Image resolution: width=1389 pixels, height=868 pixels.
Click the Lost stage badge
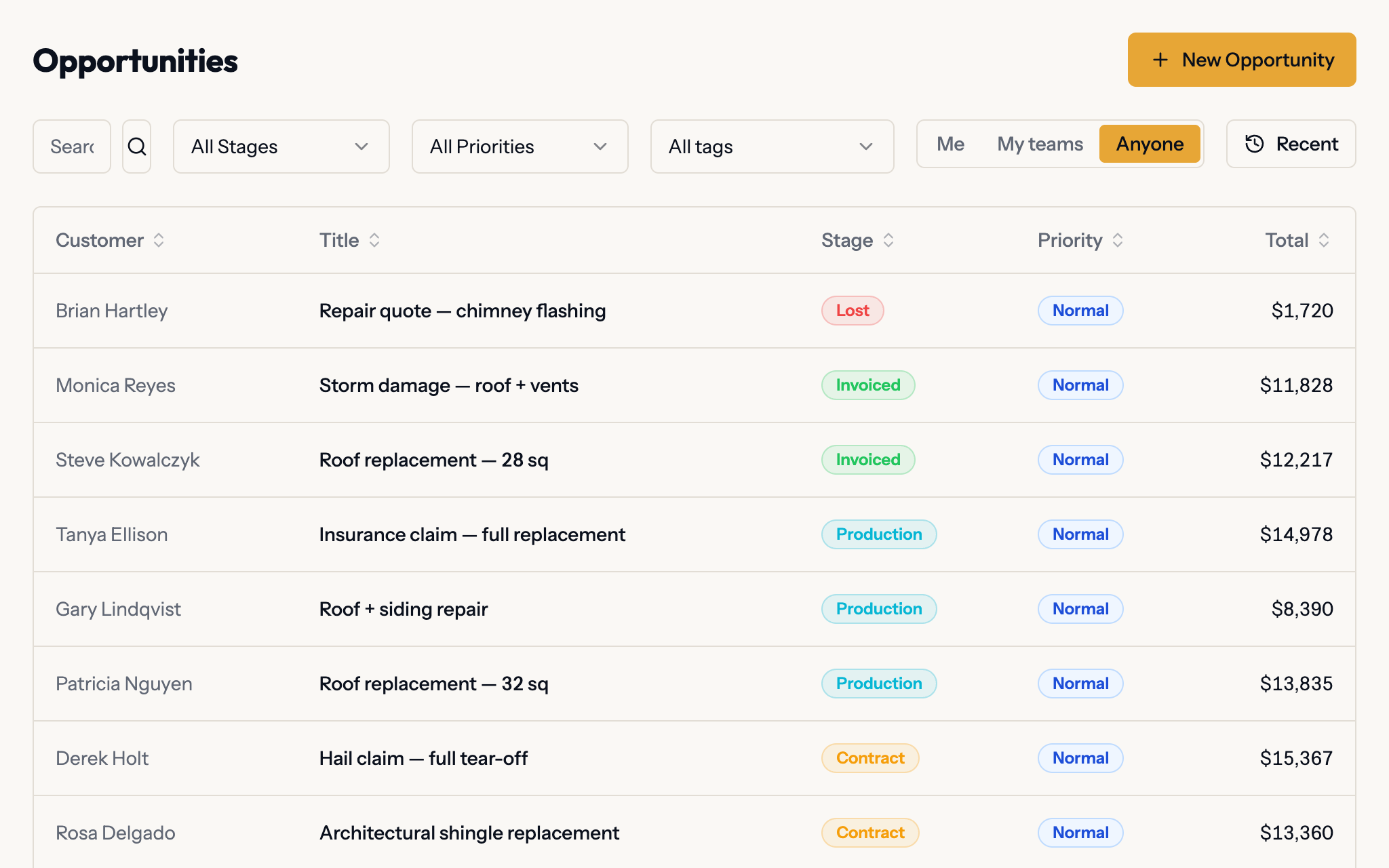click(x=853, y=311)
